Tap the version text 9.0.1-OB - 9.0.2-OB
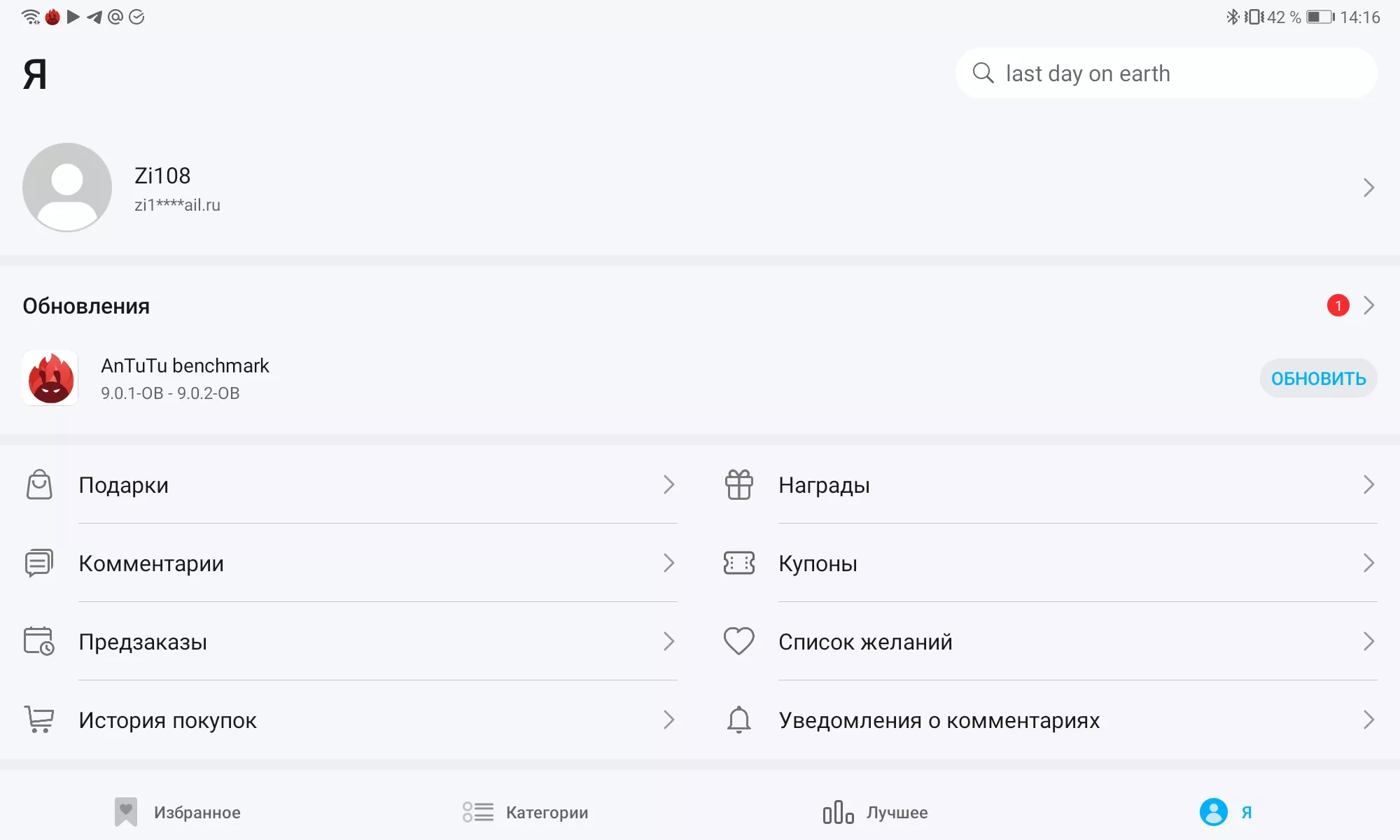The image size is (1400, 840). (x=170, y=393)
